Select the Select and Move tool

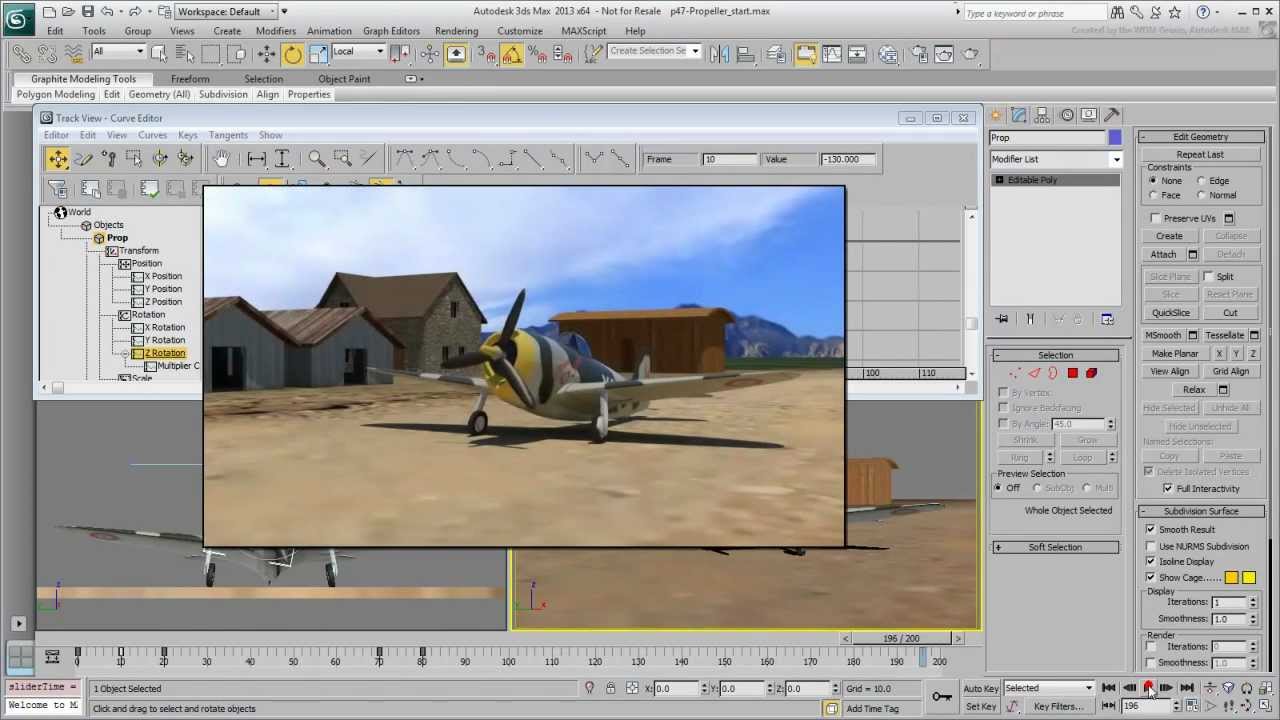pyautogui.click(x=266, y=54)
